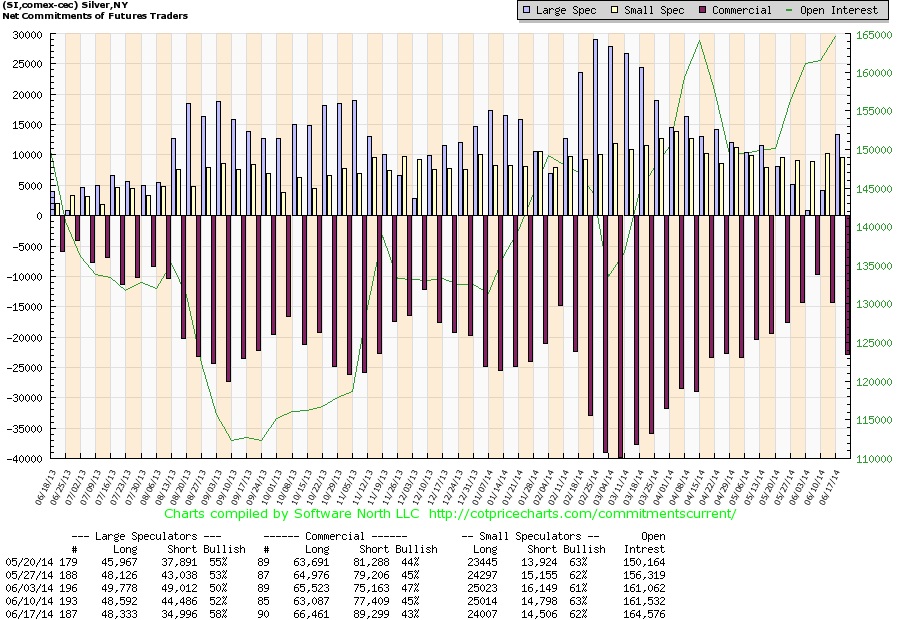The width and height of the screenshot is (900, 620).
Task: Click the Open Interest legend label
Action: click(839, 10)
